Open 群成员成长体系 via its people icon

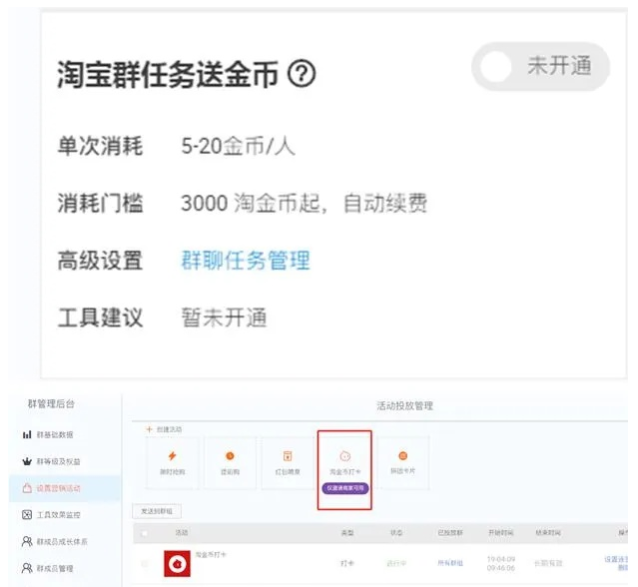click(27, 541)
